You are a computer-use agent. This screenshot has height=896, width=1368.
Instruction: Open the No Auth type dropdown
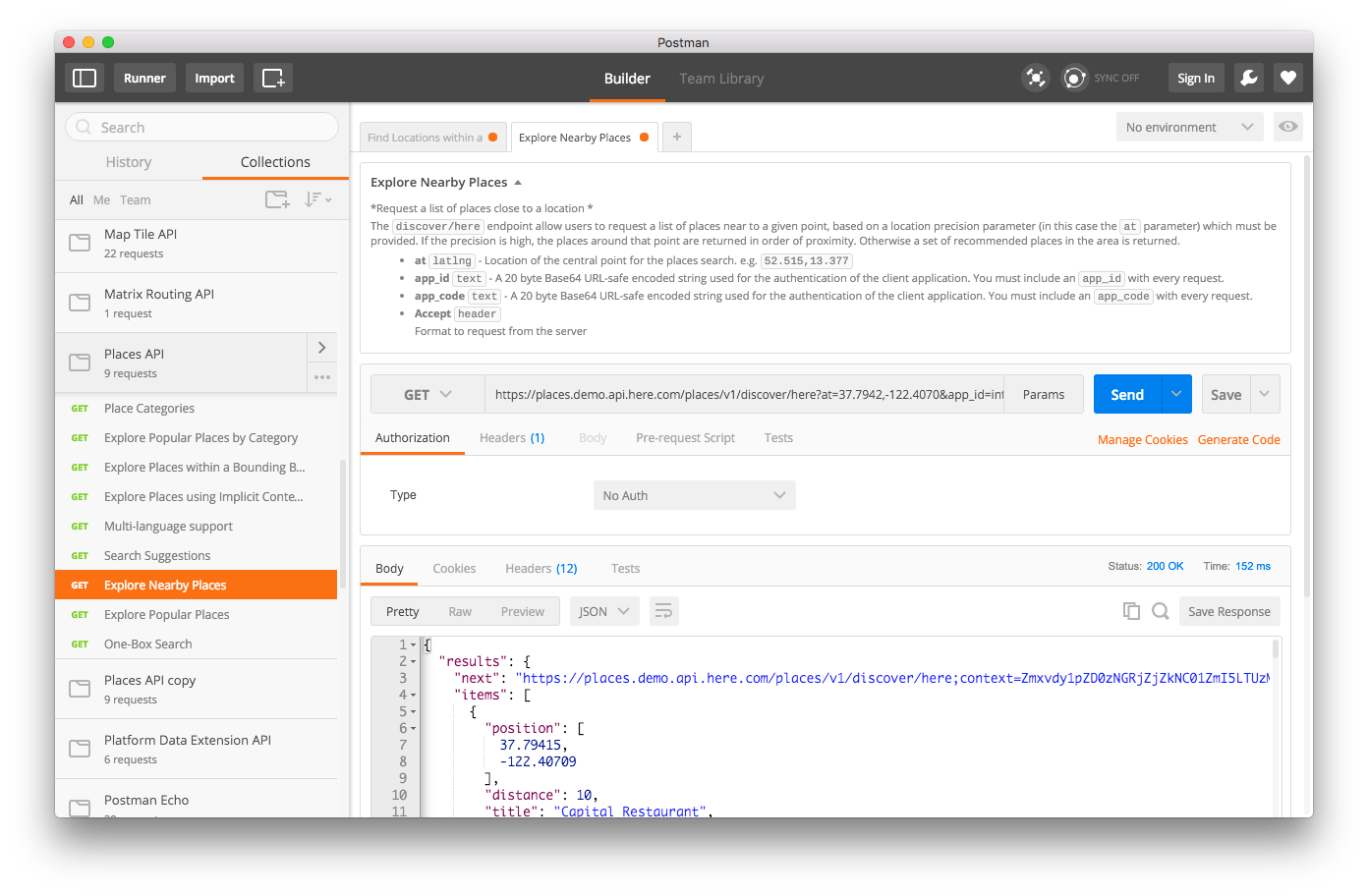[695, 495]
